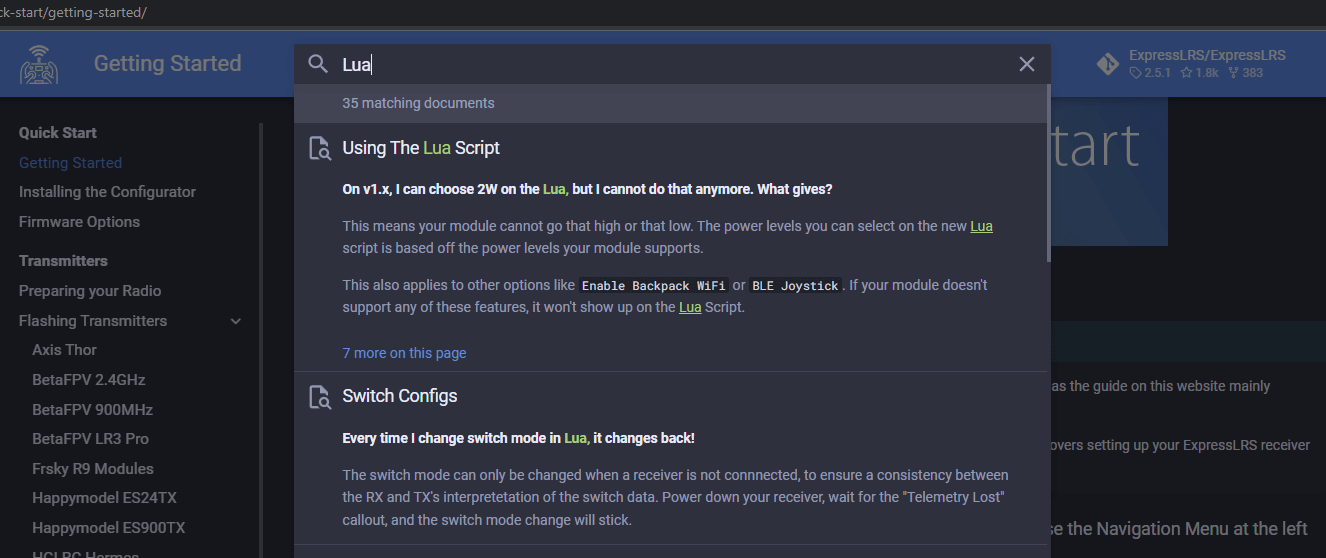
Task: Click the ExpressLRS logo icon
Action: pyautogui.click(x=39, y=64)
